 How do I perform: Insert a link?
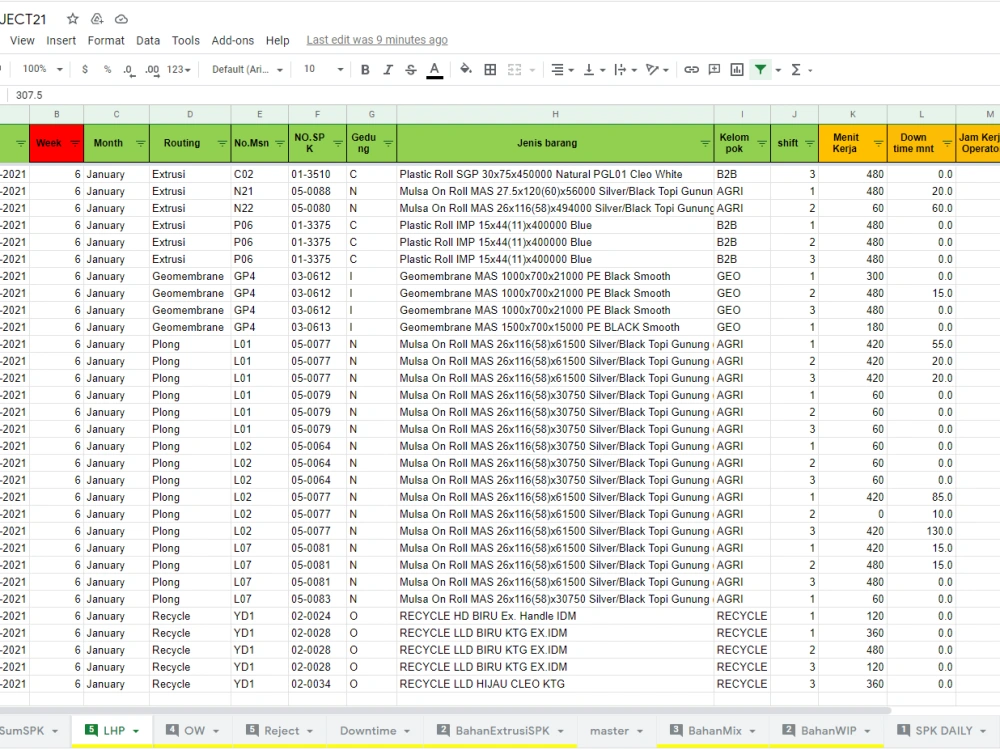(692, 69)
